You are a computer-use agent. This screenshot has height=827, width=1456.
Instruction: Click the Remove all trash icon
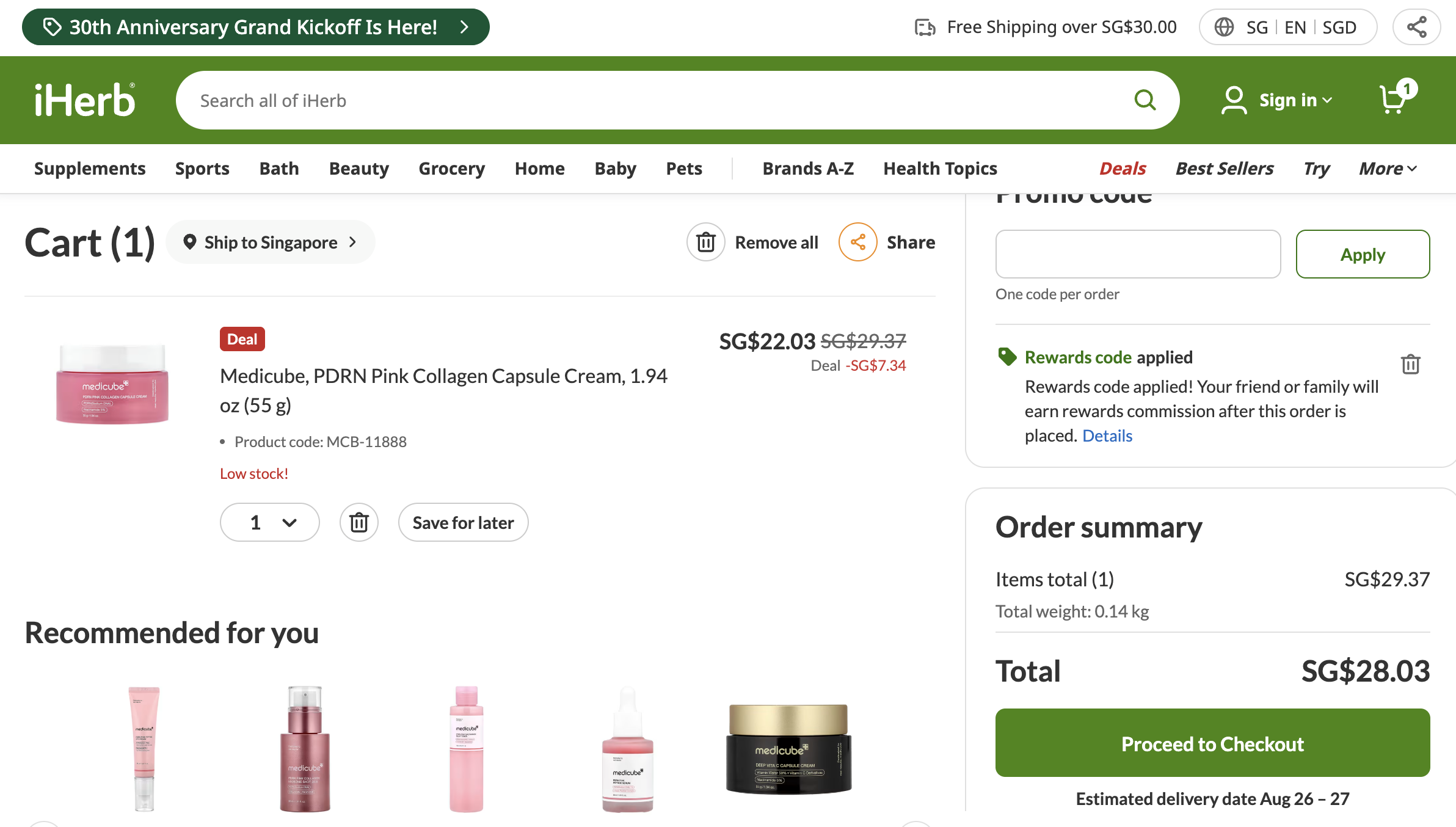(x=706, y=242)
